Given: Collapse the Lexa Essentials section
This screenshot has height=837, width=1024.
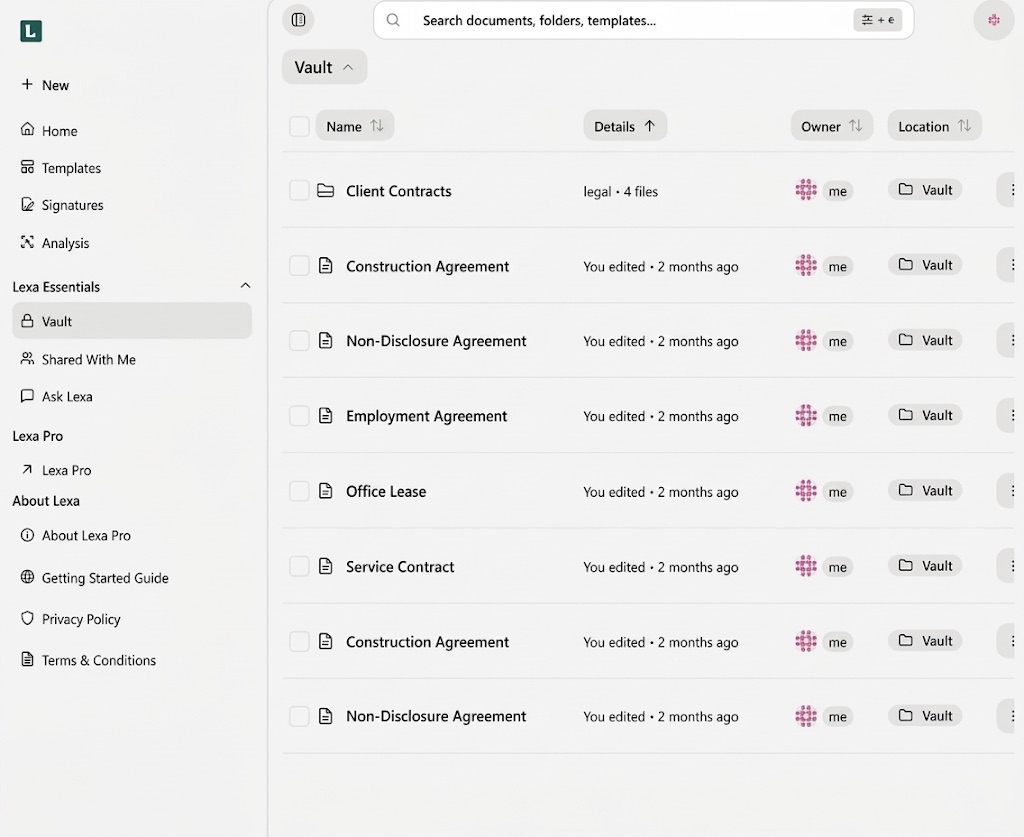Looking at the screenshot, I should [x=246, y=286].
